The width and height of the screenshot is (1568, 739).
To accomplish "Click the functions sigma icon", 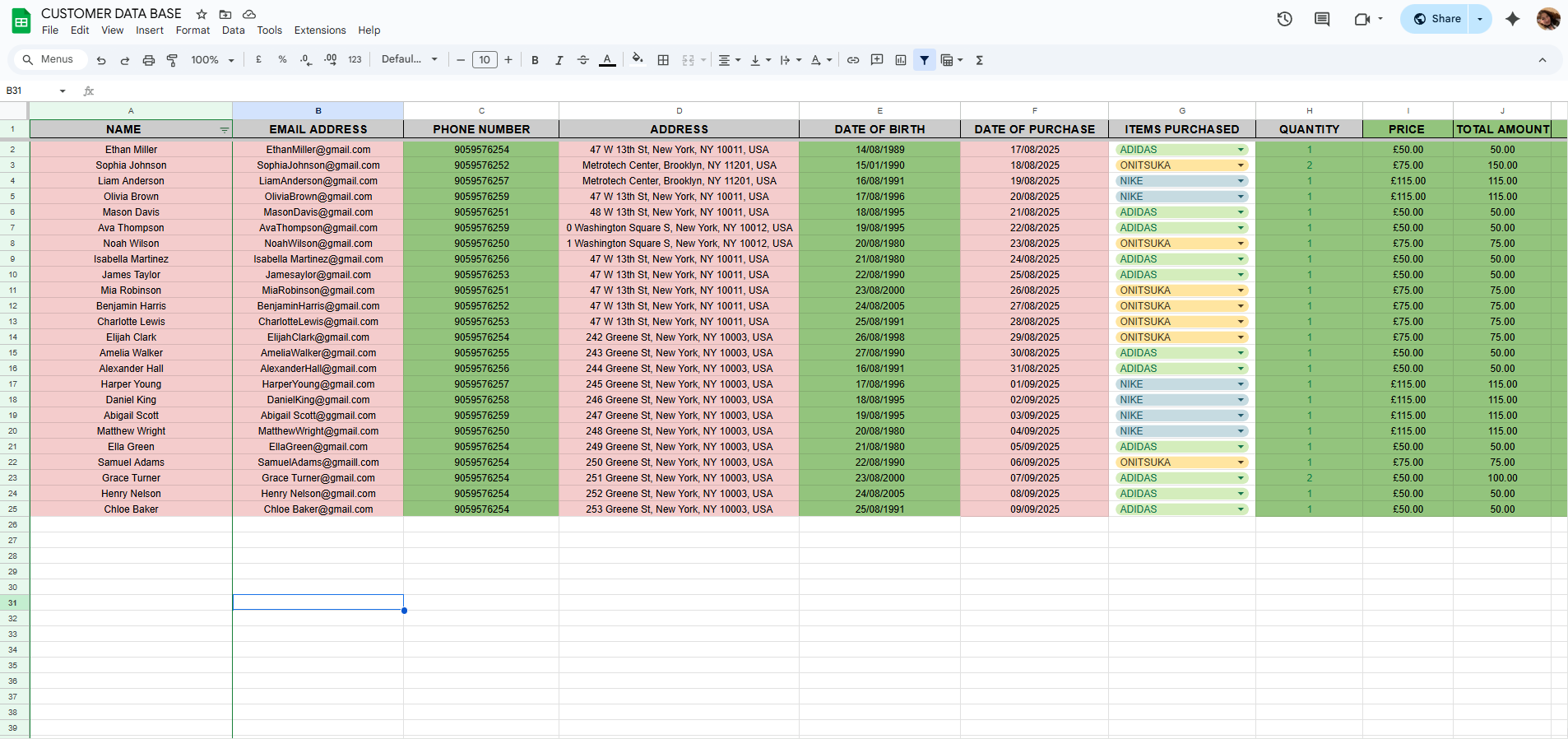I will pyautogui.click(x=979, y=60).
